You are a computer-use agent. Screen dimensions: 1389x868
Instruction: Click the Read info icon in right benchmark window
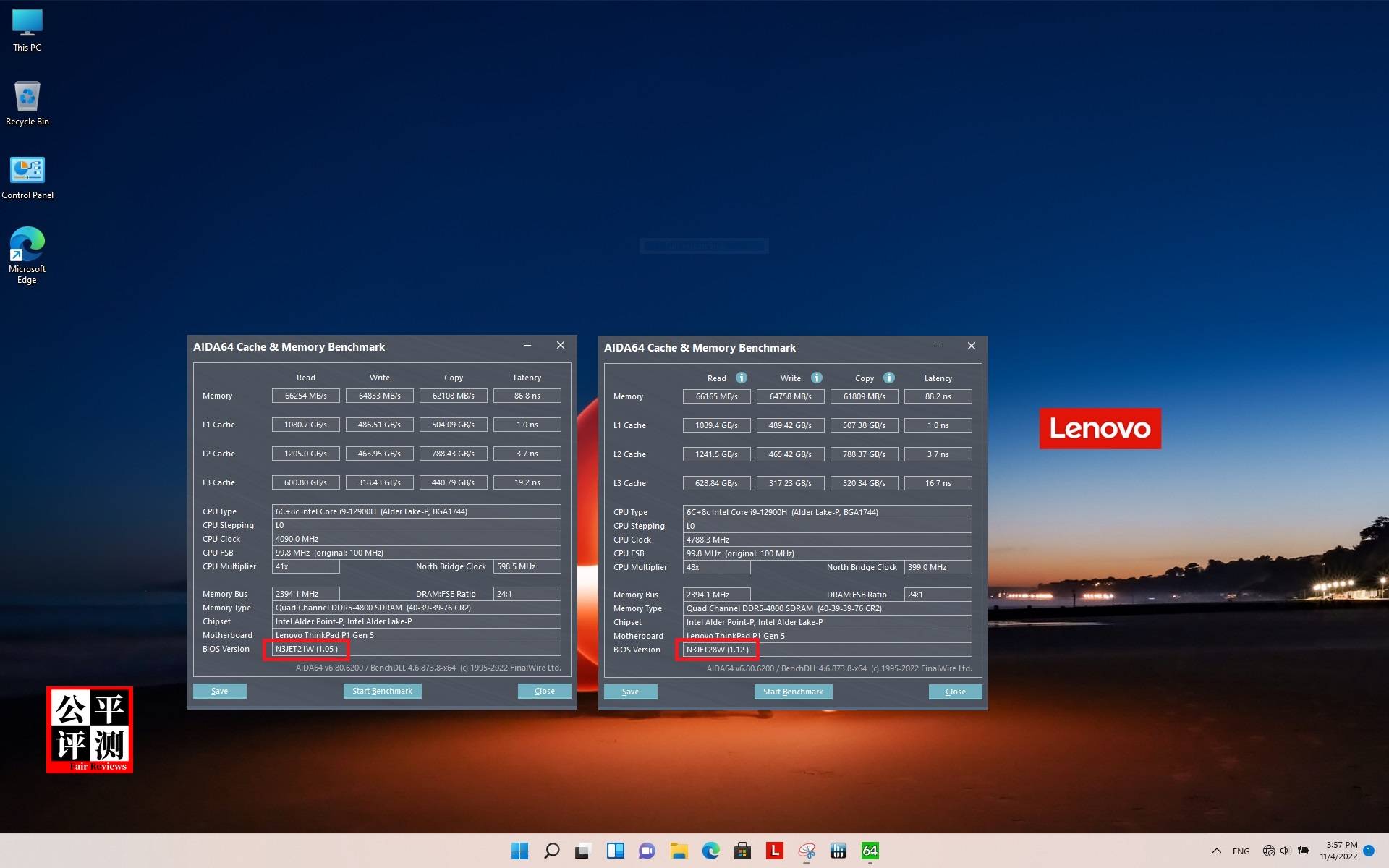[x=740, y=377]
